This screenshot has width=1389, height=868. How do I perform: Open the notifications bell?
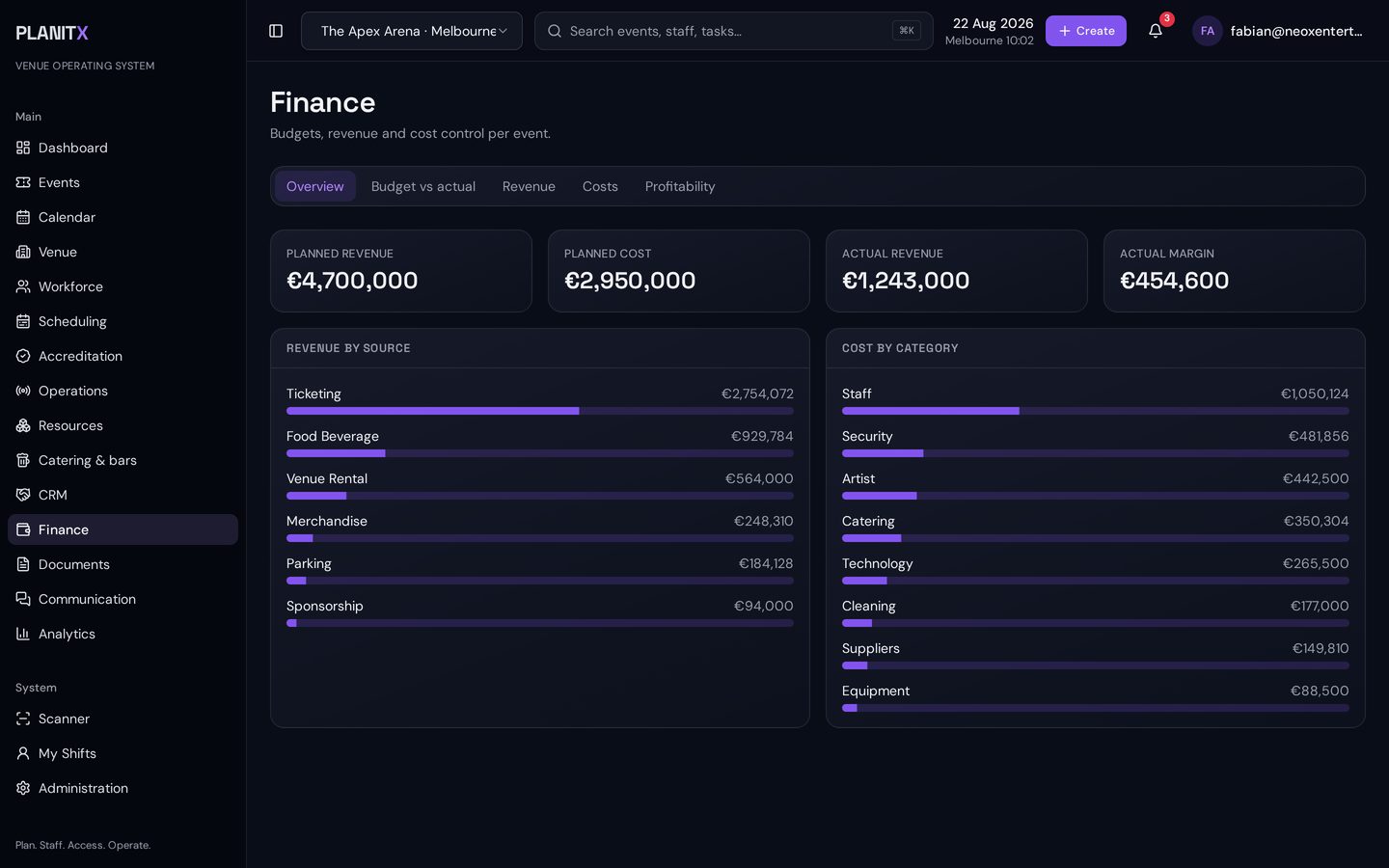(1156, 31)
